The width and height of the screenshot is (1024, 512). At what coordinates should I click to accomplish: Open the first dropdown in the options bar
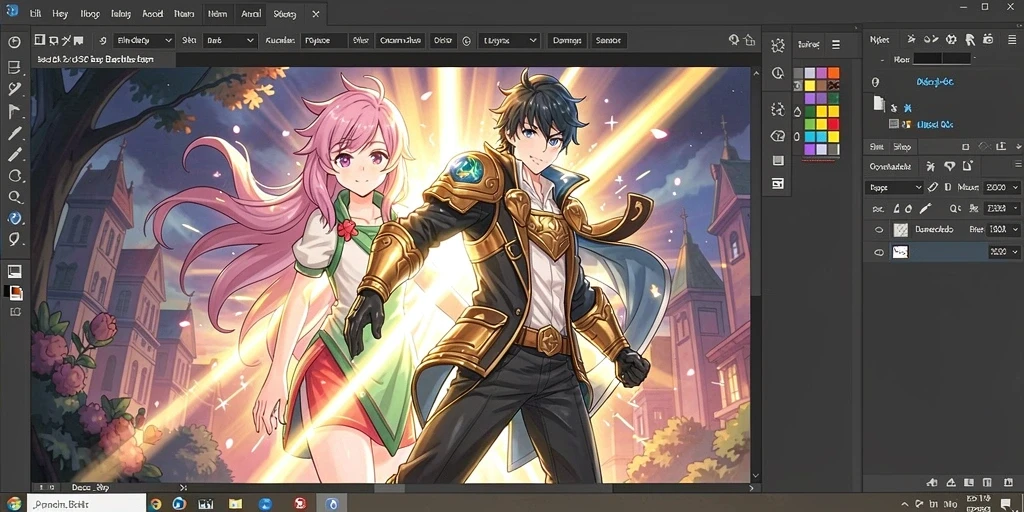144,40
